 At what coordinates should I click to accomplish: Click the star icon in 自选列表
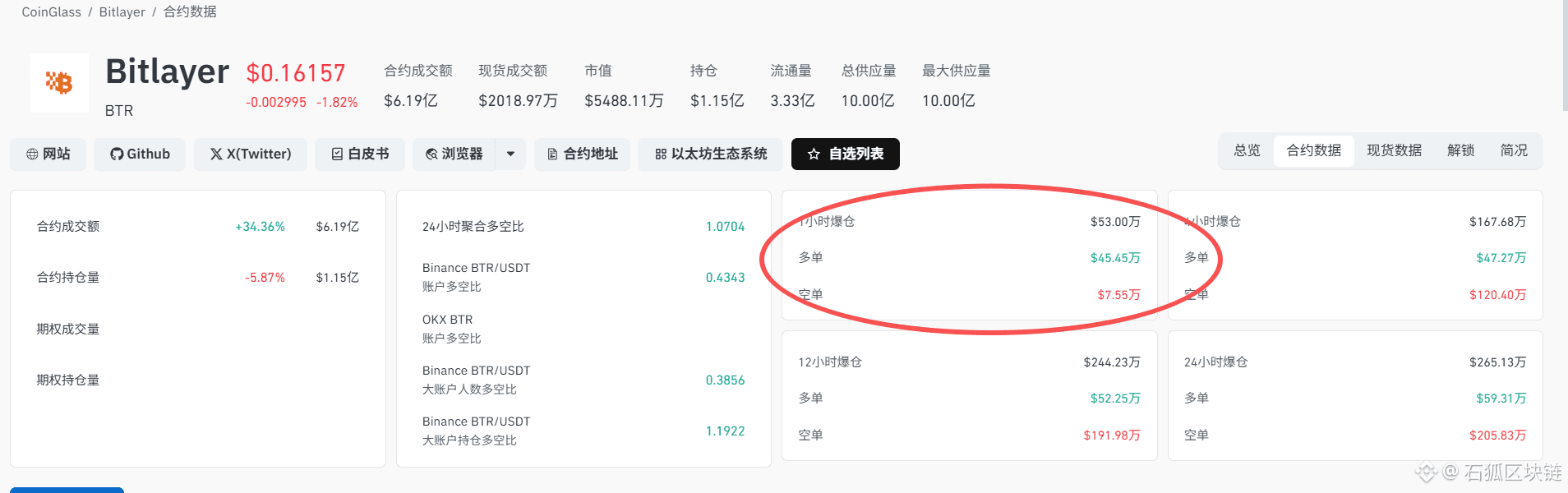[x=814, y=154]
